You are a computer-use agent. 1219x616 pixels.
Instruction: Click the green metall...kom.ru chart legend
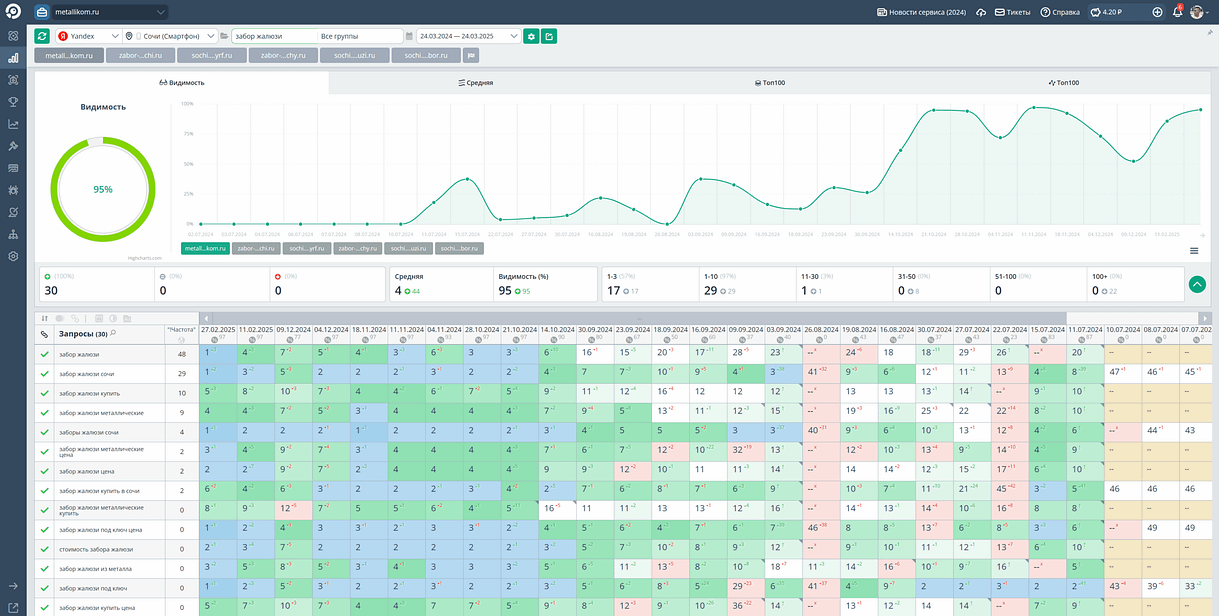tap(204, 248)
